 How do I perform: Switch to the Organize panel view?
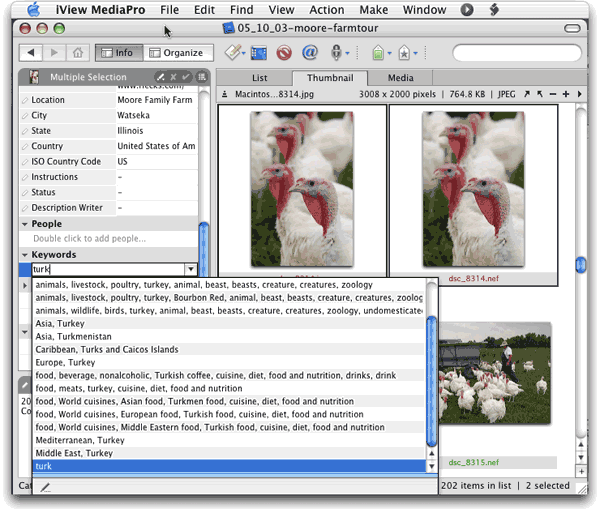175,53
